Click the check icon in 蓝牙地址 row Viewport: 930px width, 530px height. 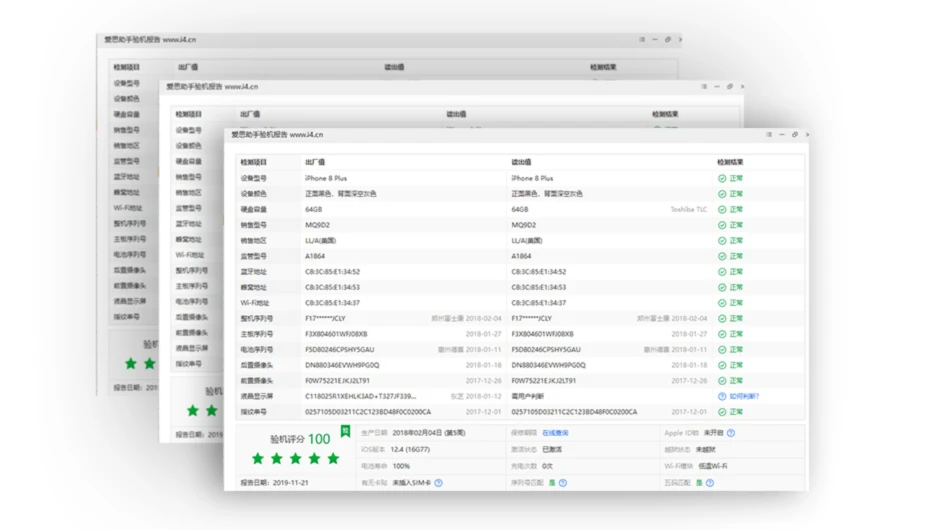tap(722, 272)
